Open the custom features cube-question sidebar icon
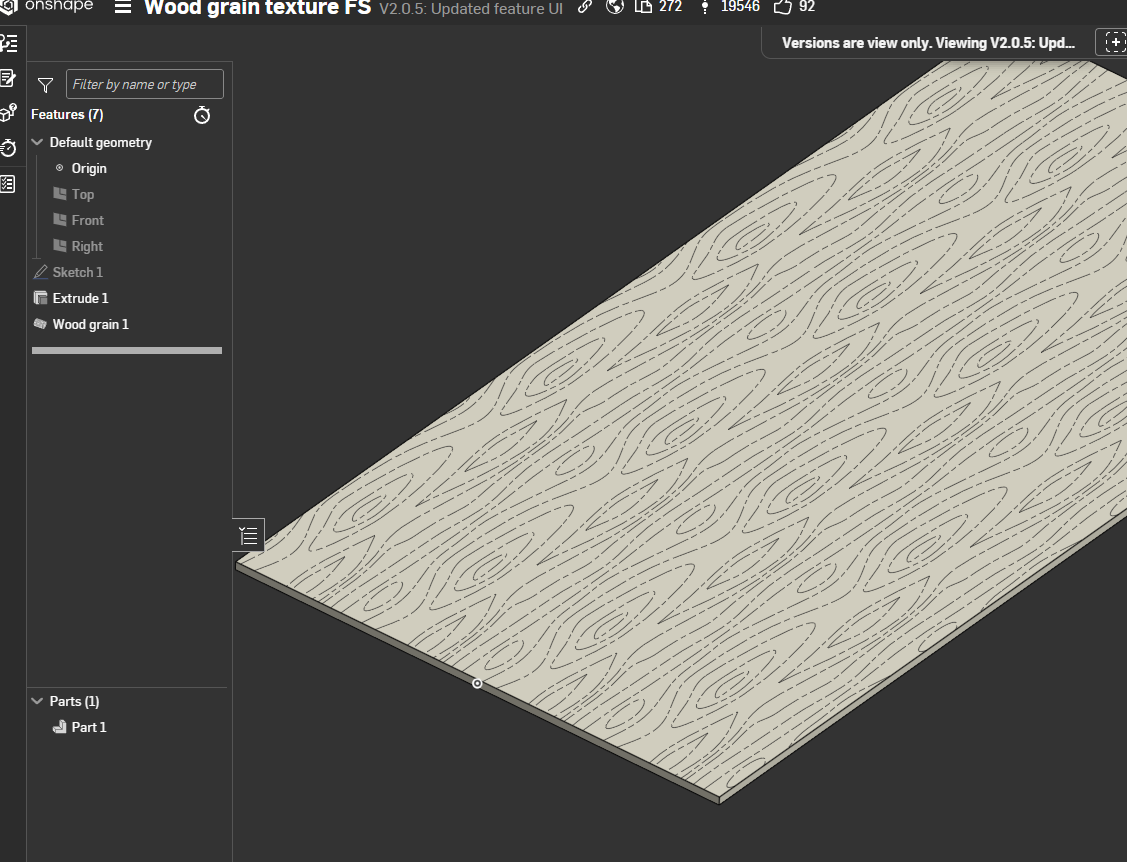The image size is (1127, 862). 9,113
